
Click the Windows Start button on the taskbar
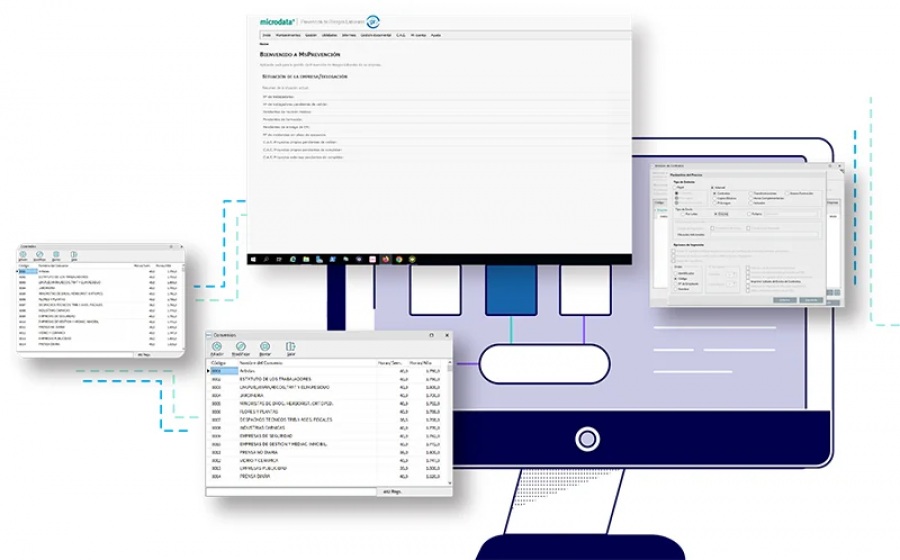point(254,259)
